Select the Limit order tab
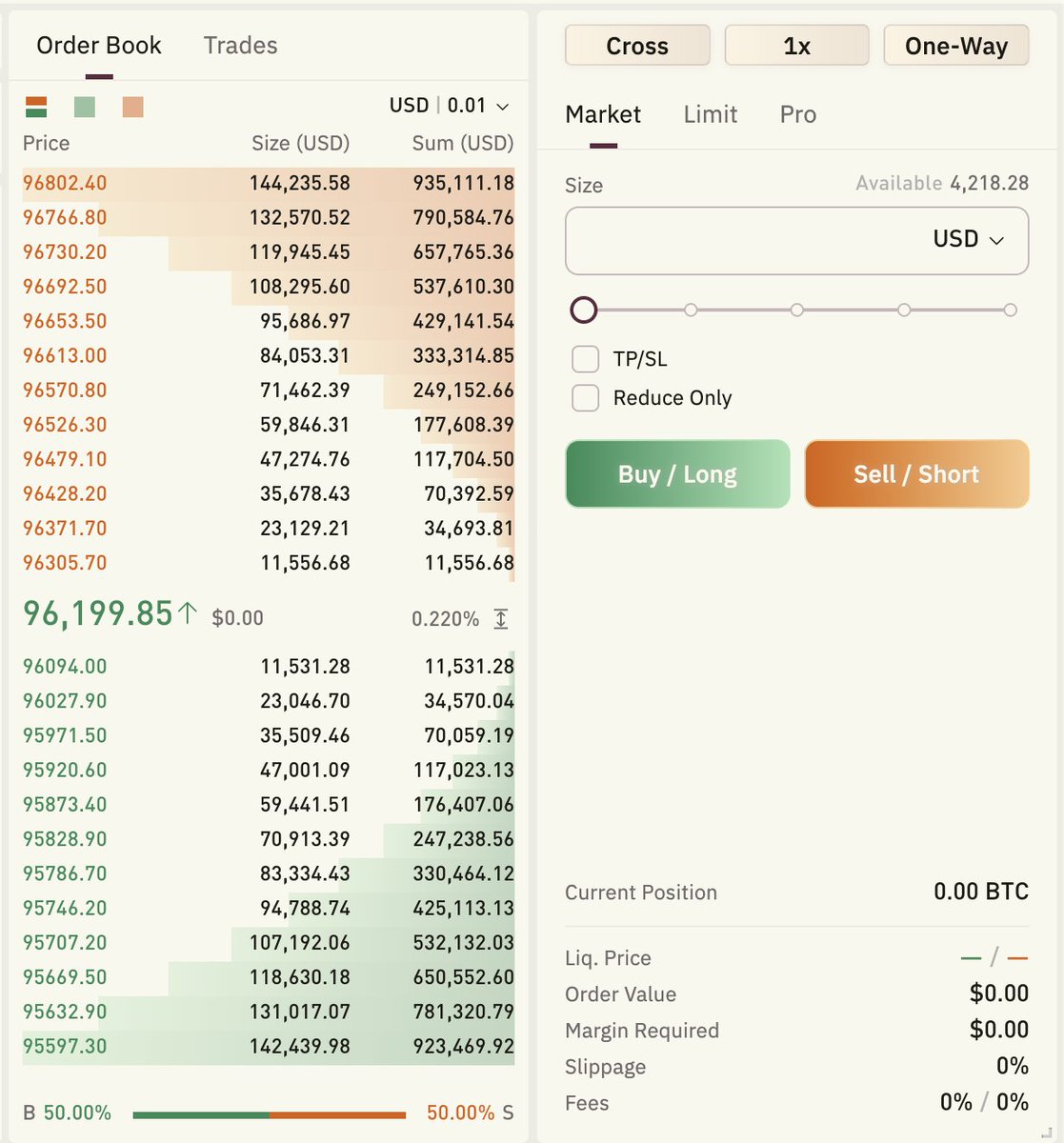Screen dimensions: 1064x1143 click(x=711, y=114)
